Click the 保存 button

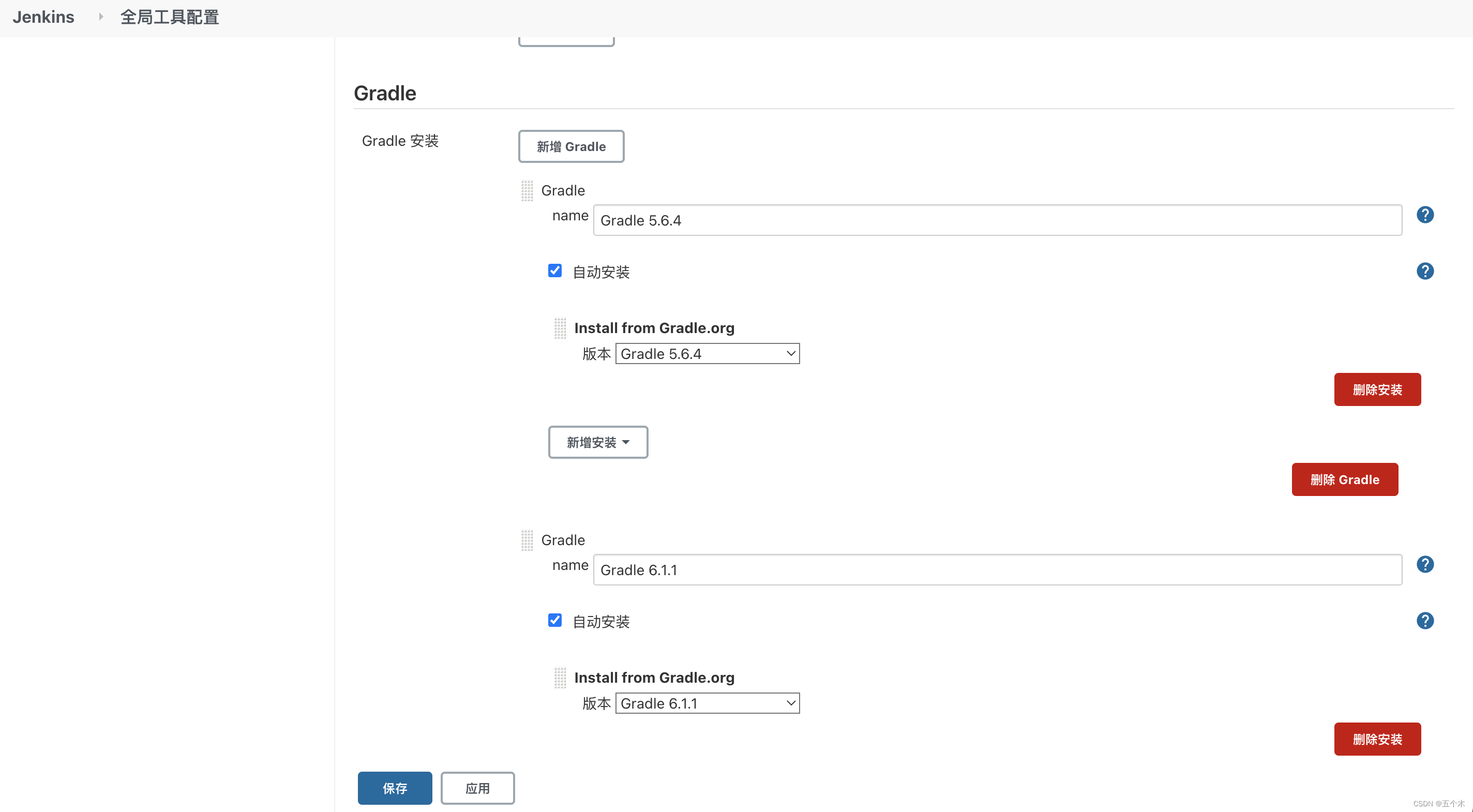pyautogui.click(x=395, y=788)
